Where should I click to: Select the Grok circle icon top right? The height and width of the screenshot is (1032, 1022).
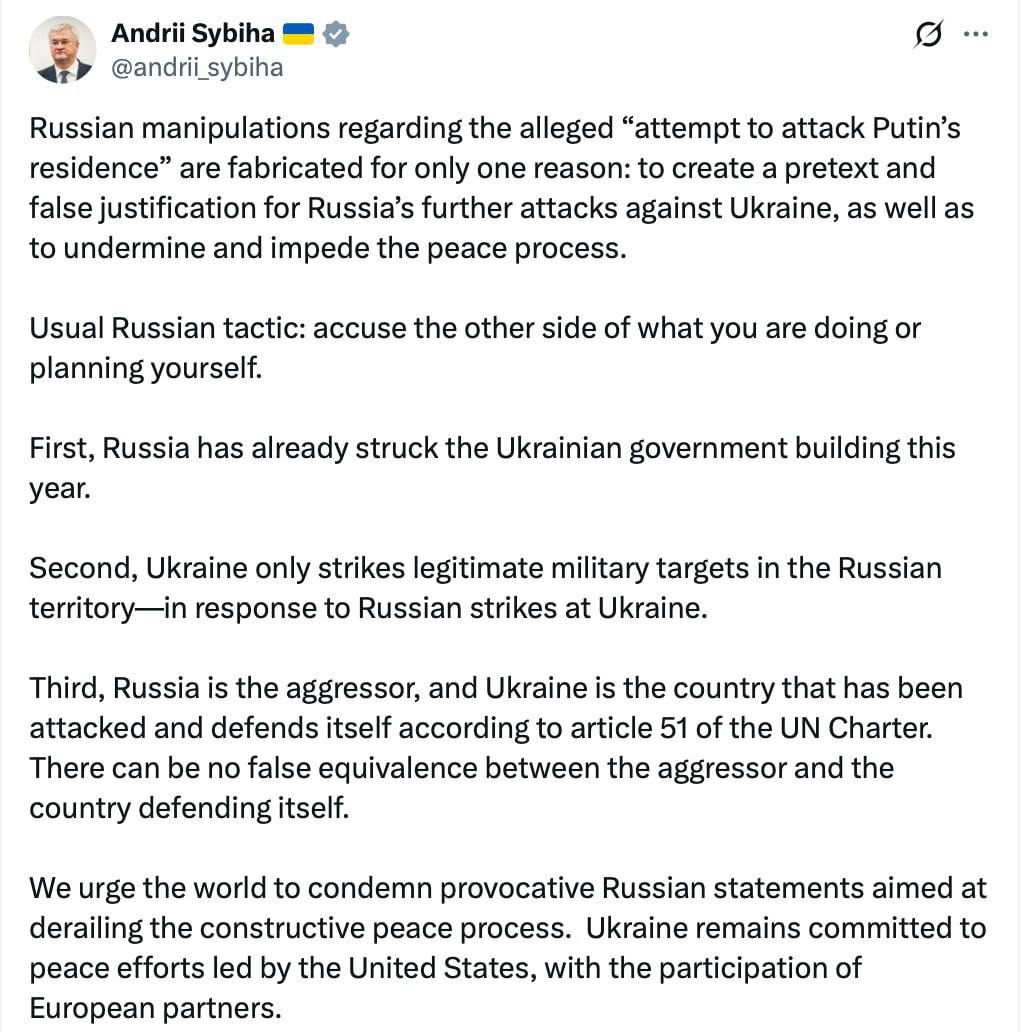coord(928,34)
